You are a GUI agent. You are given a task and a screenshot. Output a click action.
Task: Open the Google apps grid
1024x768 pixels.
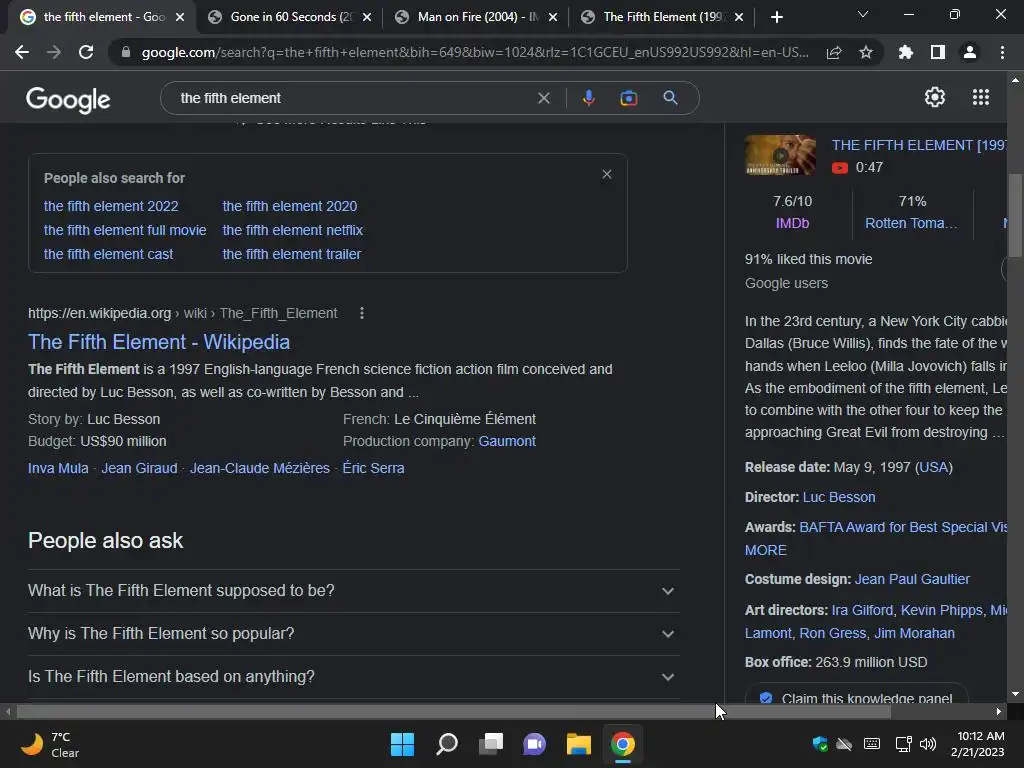click(981, 97)
